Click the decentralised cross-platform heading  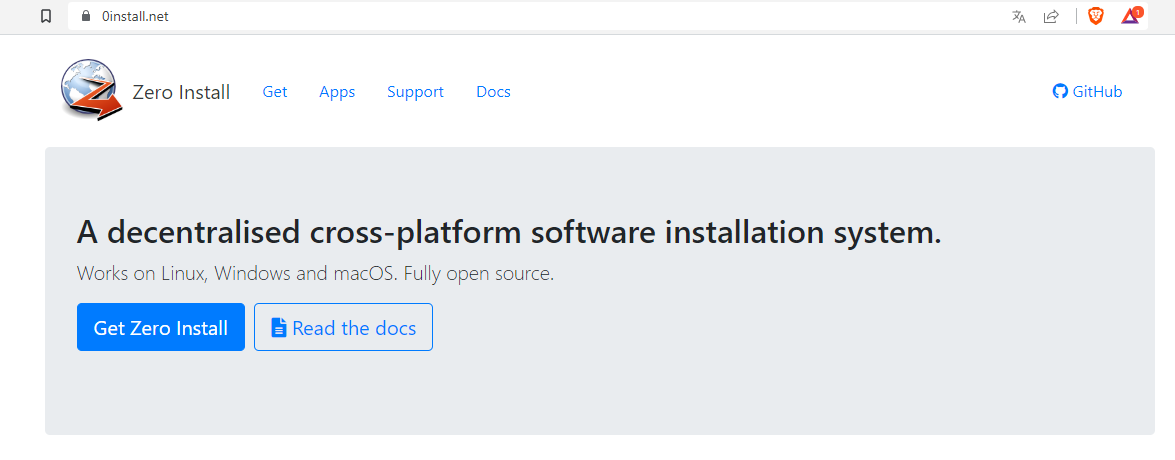pyautogui.click(x=509, y=233)
